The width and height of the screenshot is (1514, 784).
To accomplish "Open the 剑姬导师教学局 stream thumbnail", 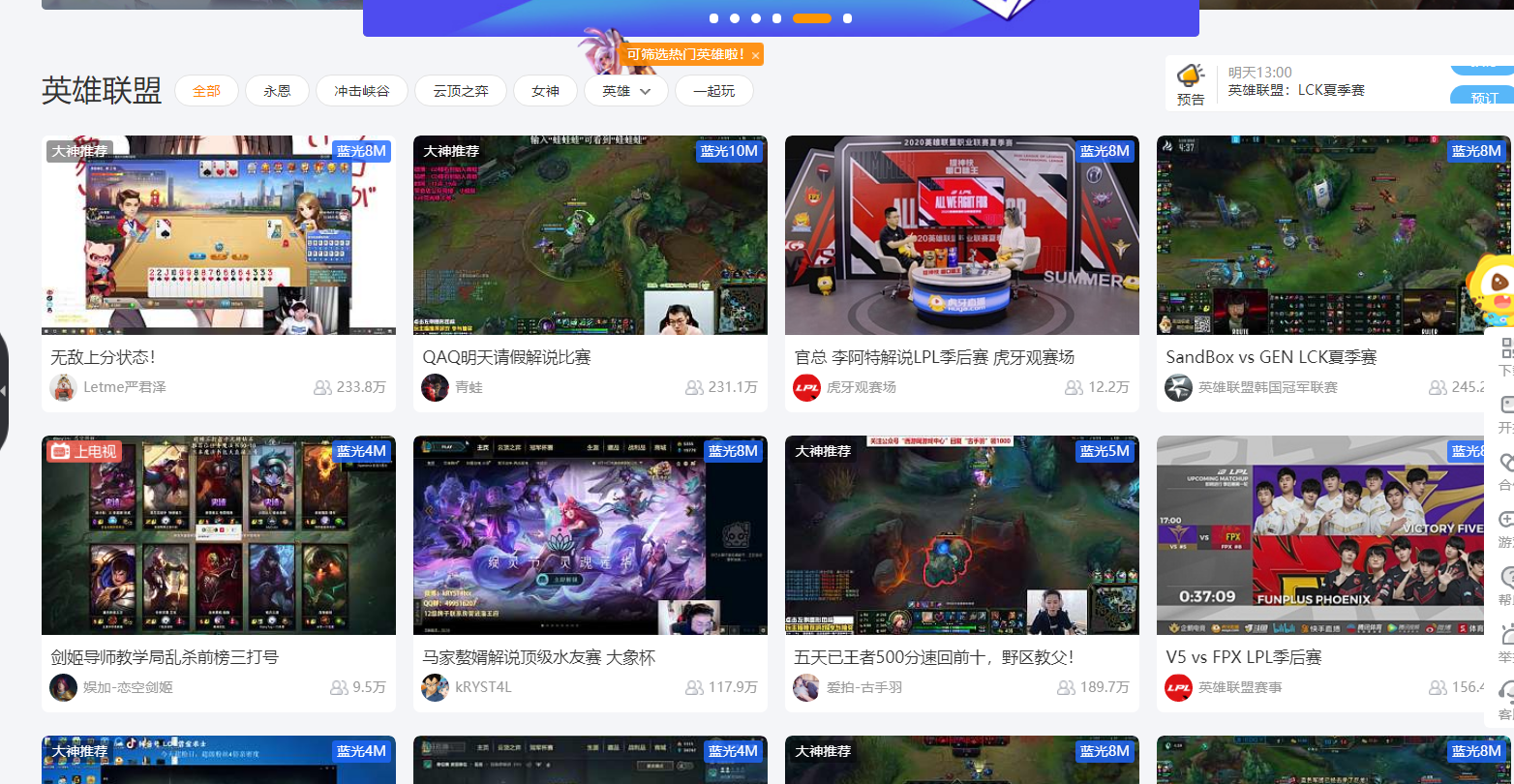I will tap(219, 535).
